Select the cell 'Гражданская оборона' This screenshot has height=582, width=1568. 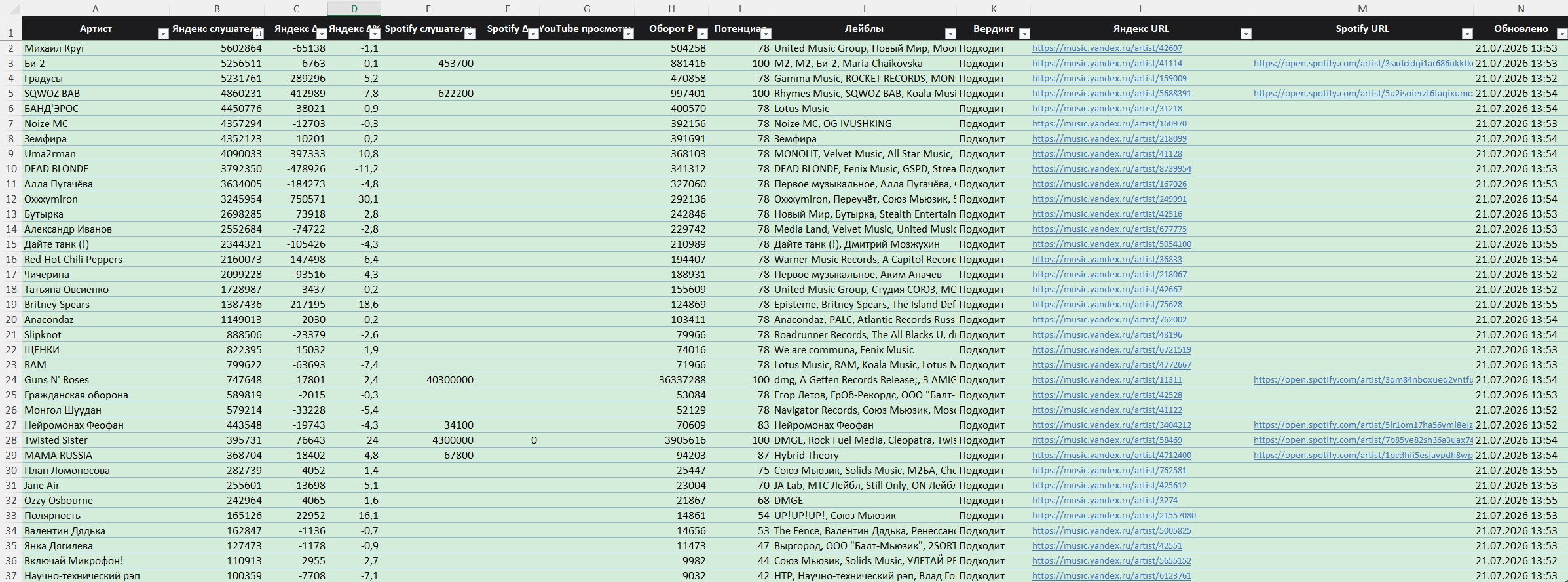point(96,395)
